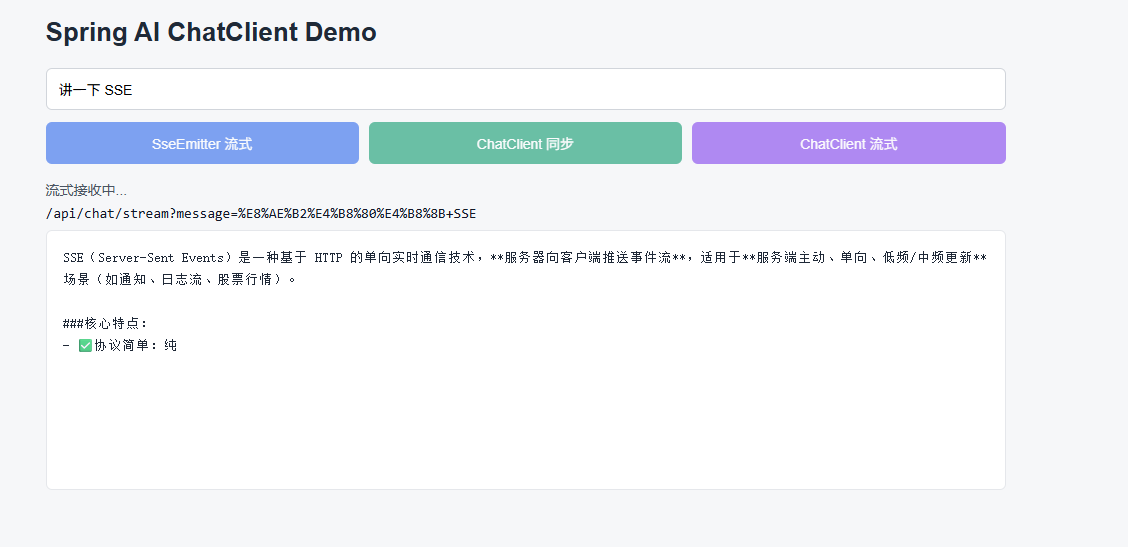Click the Spring AI ChatClient Demo heading
This screenshot has width=1128, height=547.
[x=211, y=32]
